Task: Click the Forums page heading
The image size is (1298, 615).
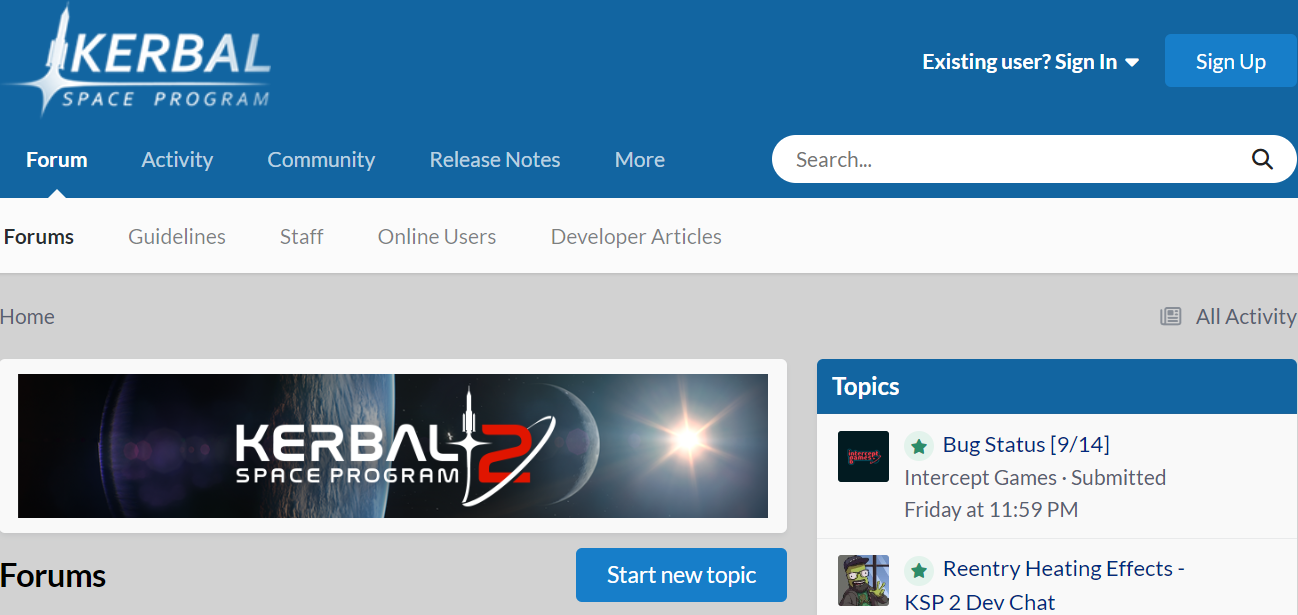Action: point(53,576)
